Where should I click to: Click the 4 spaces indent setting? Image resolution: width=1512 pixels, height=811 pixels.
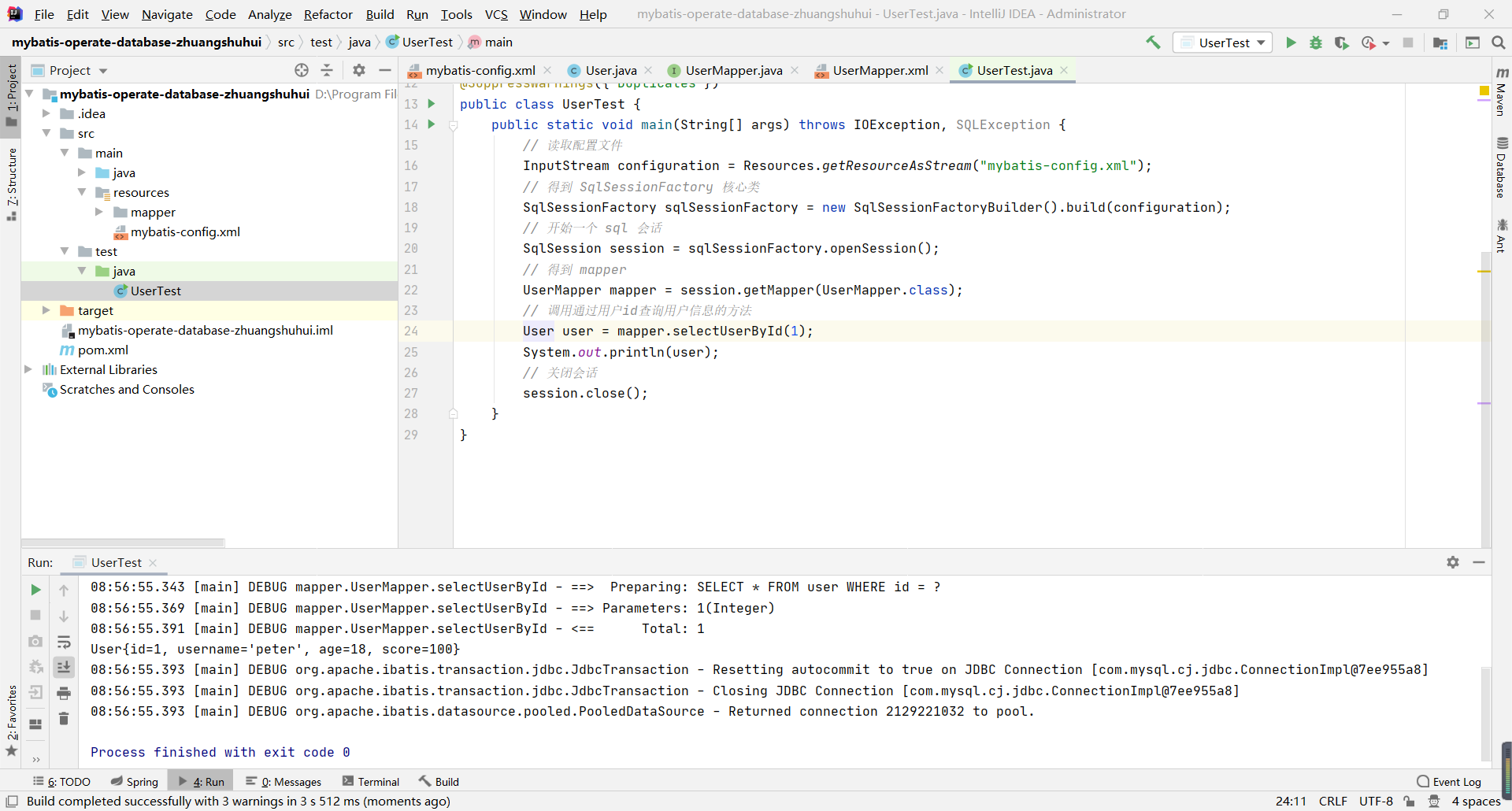[x=1476, y=801]
